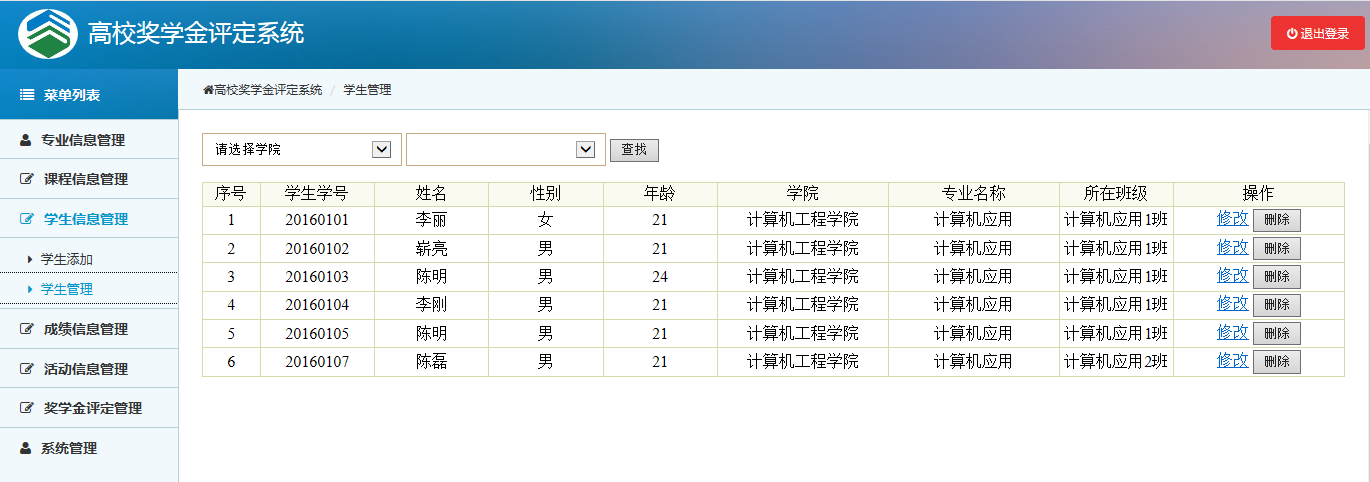Click 修改 link for student 20160103

1232,275
